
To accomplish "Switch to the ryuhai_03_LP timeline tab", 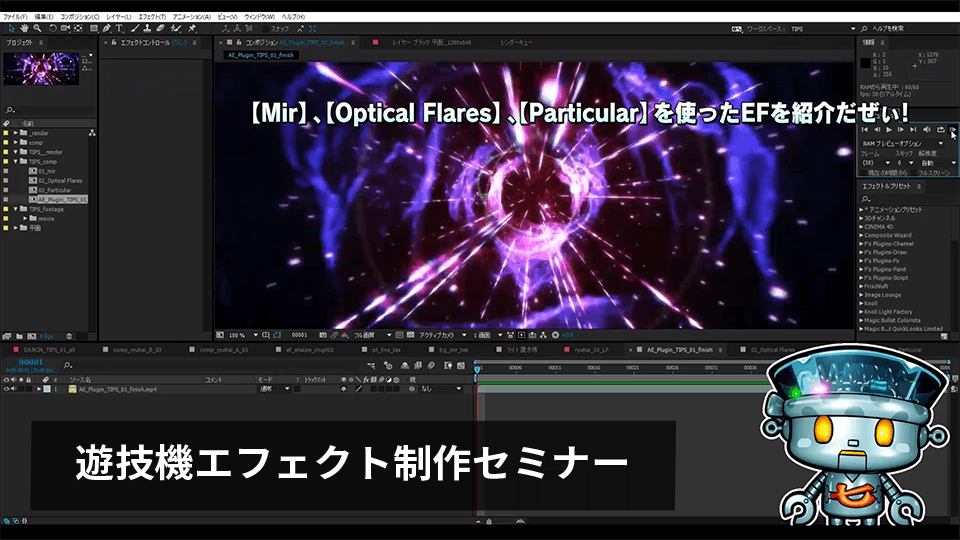I will tap(594, 351).
